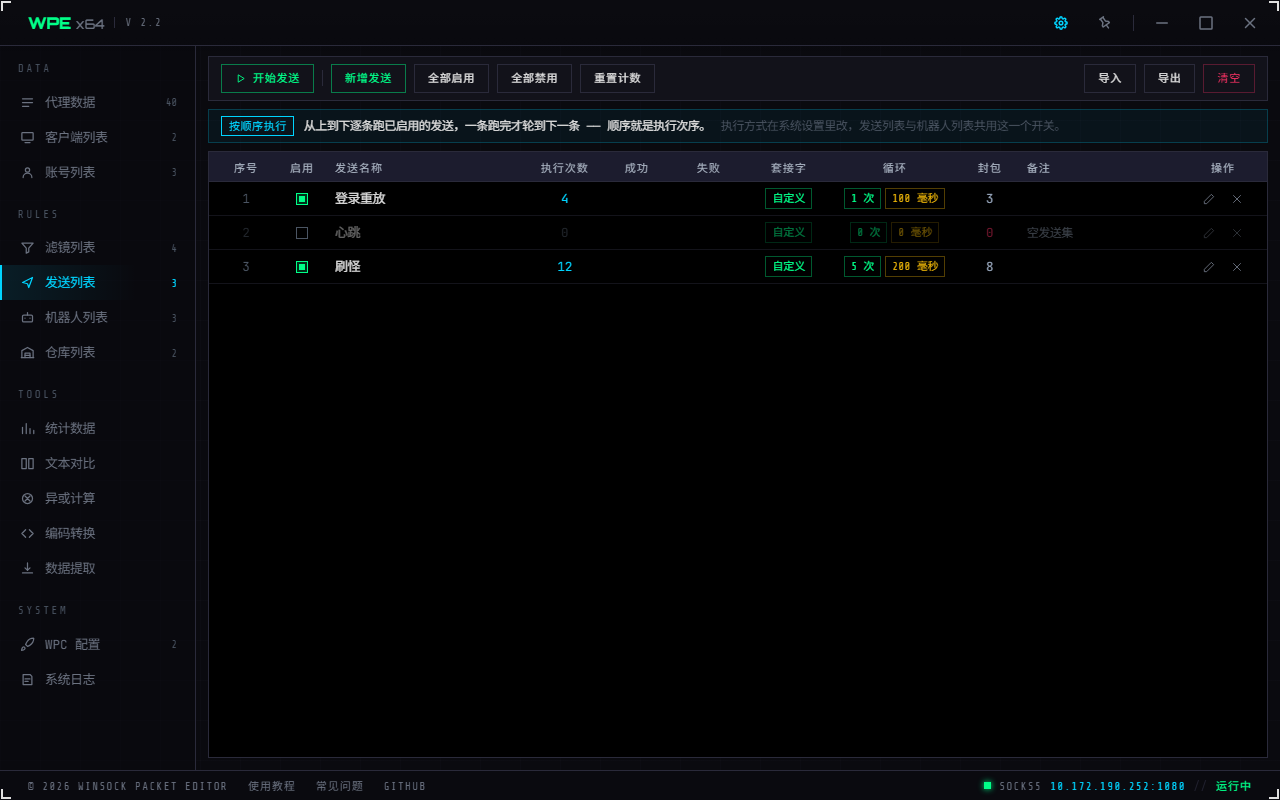1280x800 pixels.
Task: Click the 1 次 loop tag
Action: pos(862,199)
